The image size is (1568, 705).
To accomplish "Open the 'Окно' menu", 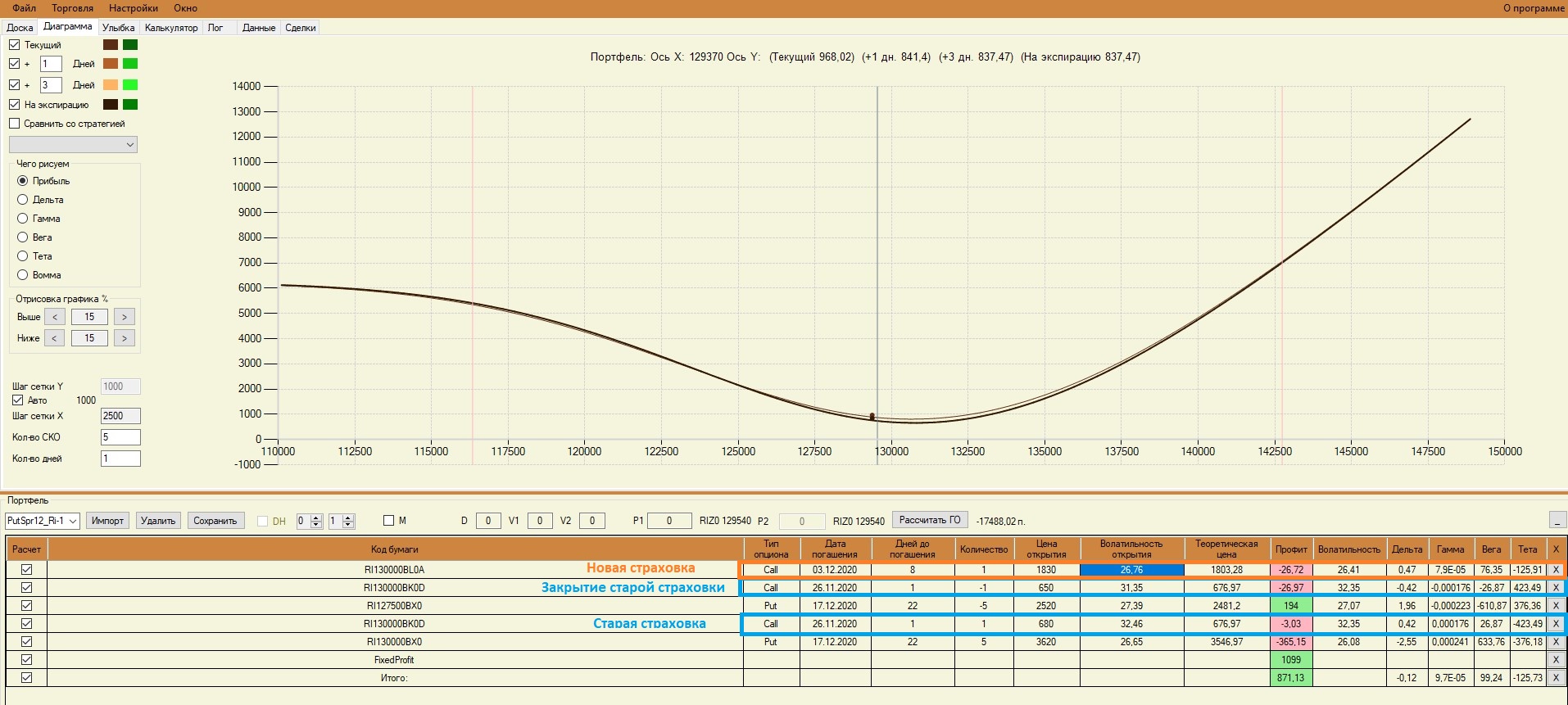I will coord(186,8).
